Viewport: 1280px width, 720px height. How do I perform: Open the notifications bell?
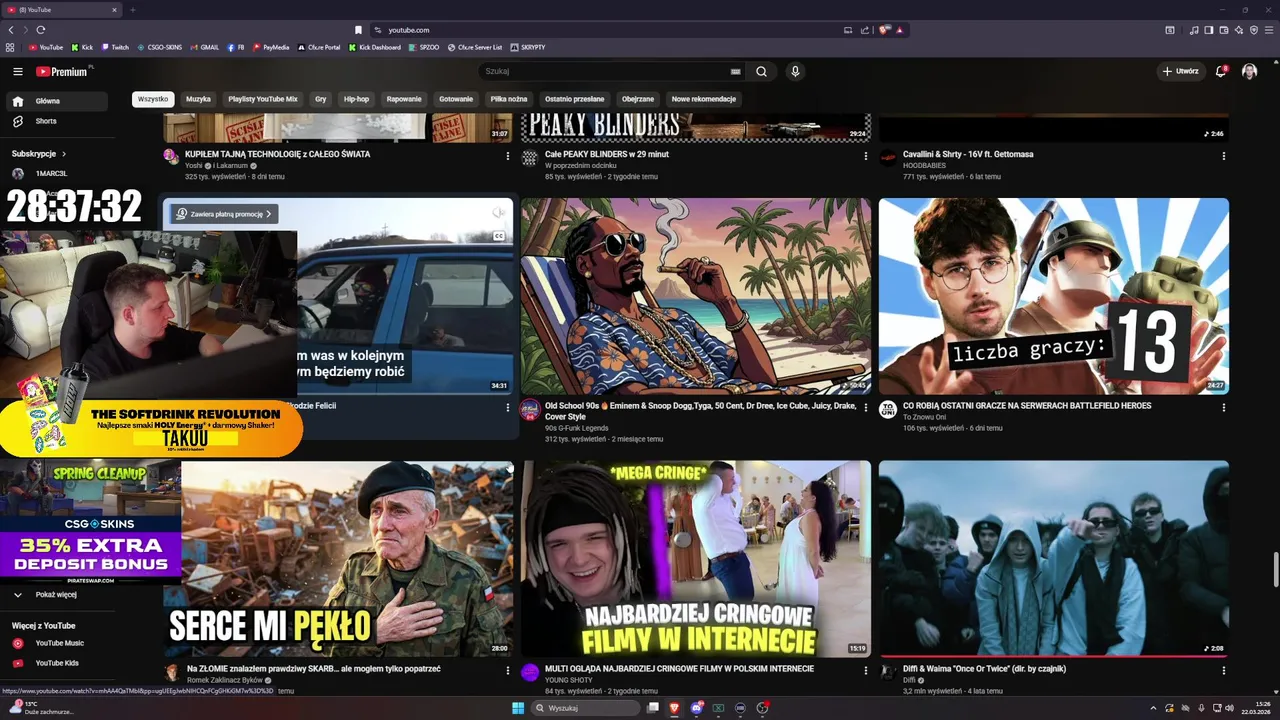(1220, 71)
